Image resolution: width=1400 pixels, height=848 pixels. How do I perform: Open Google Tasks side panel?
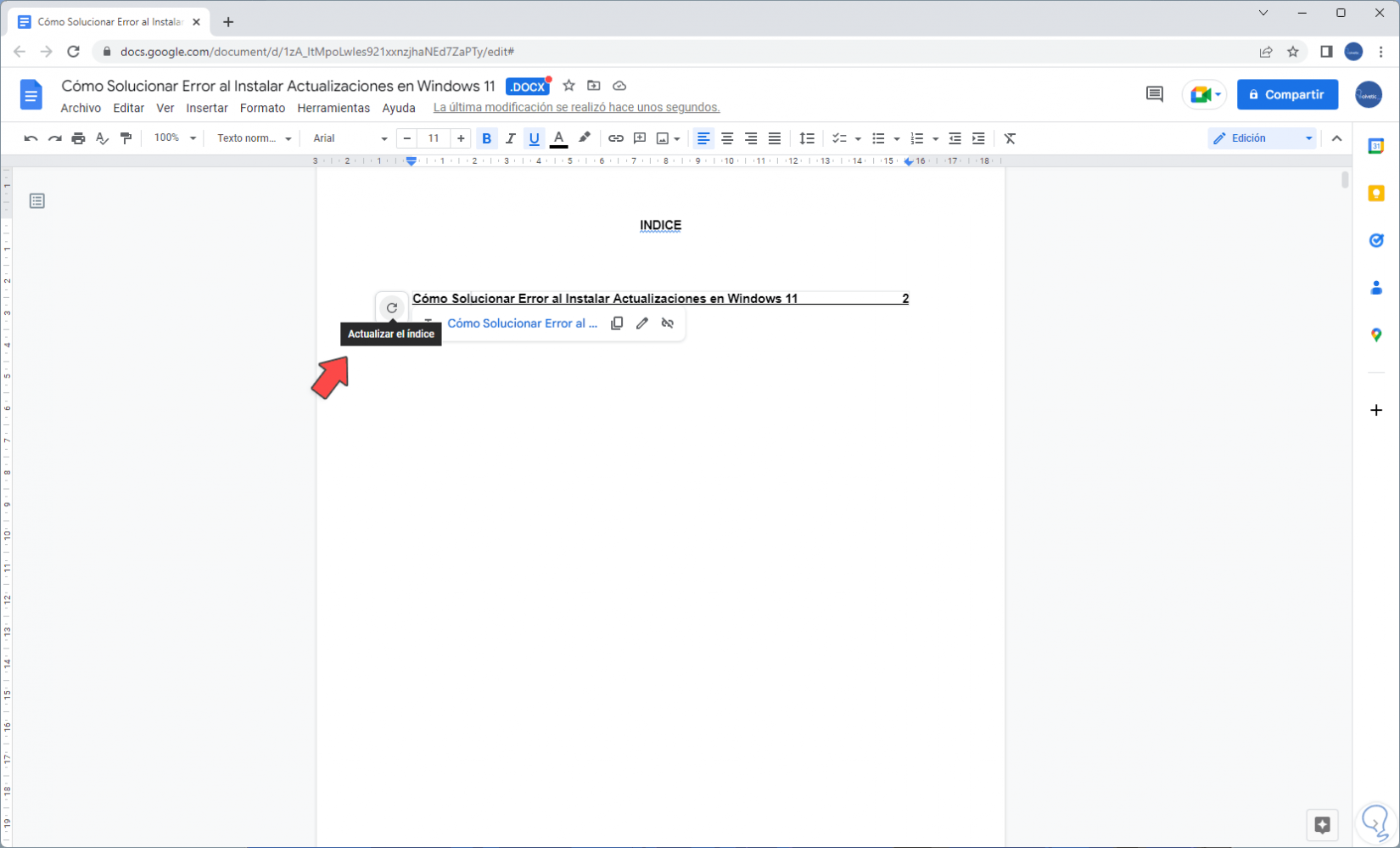pyautogui.click(x=1376, y=241)
